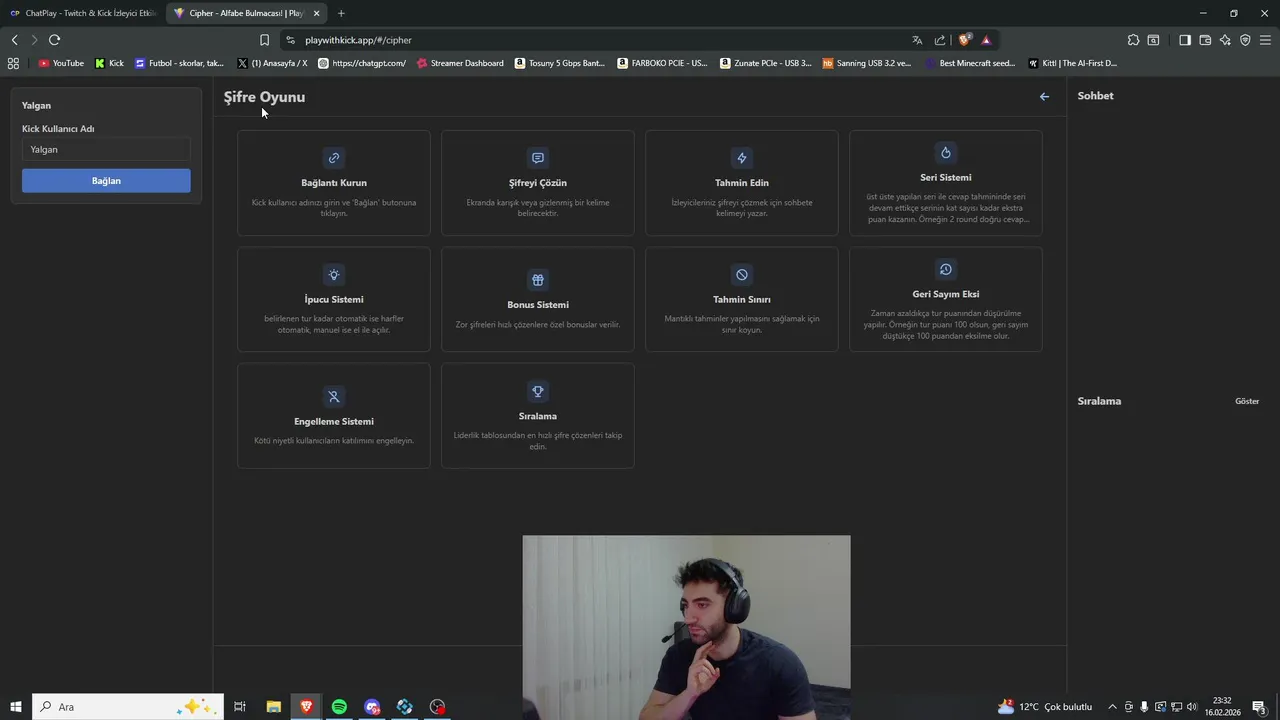Click the Şifre Oyunu heading
The height and width of the screenshot is (720, 1280).
tap(264, 97)
